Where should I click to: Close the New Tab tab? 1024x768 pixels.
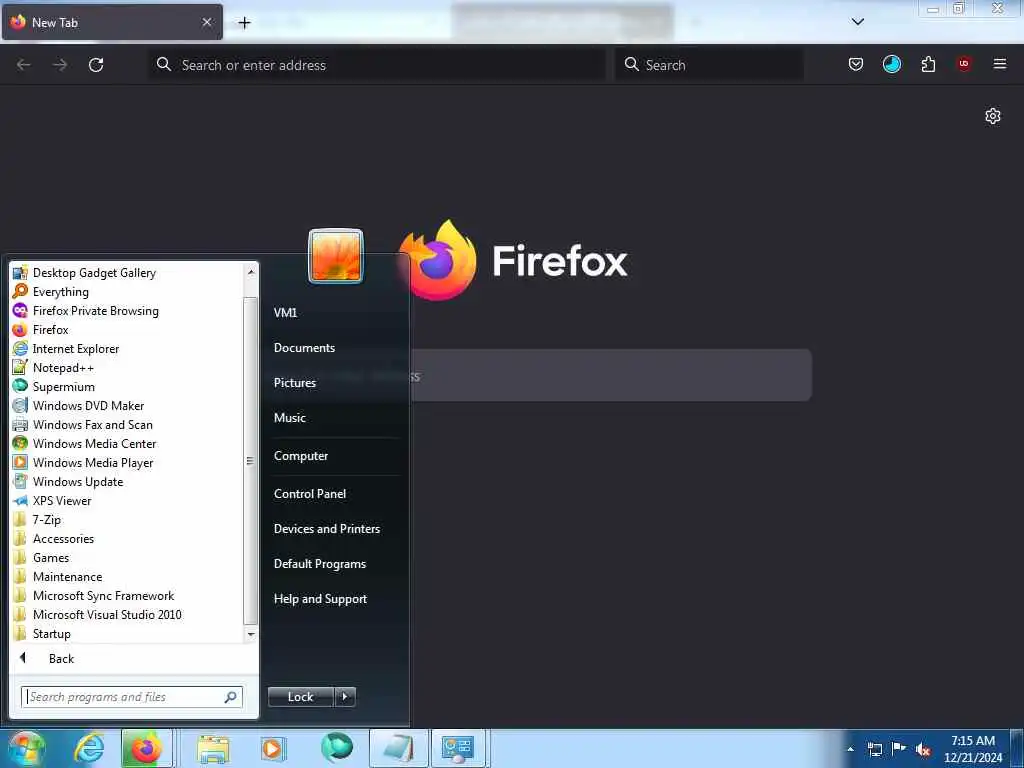pos(207,22)
